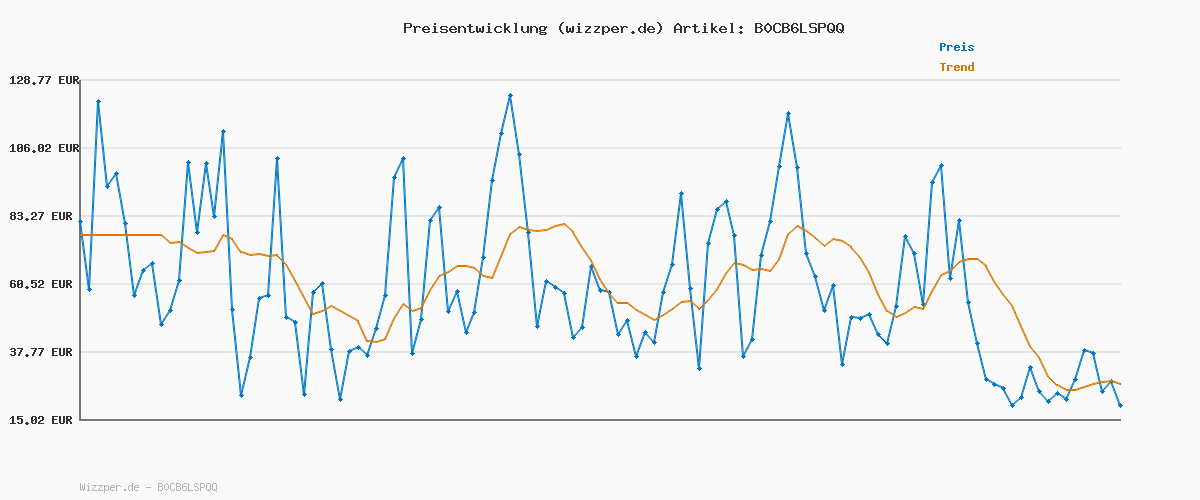The image size is (1200, 500).
Task: Click the Wizzper.de footer watermark text
Action: [148, 487]
